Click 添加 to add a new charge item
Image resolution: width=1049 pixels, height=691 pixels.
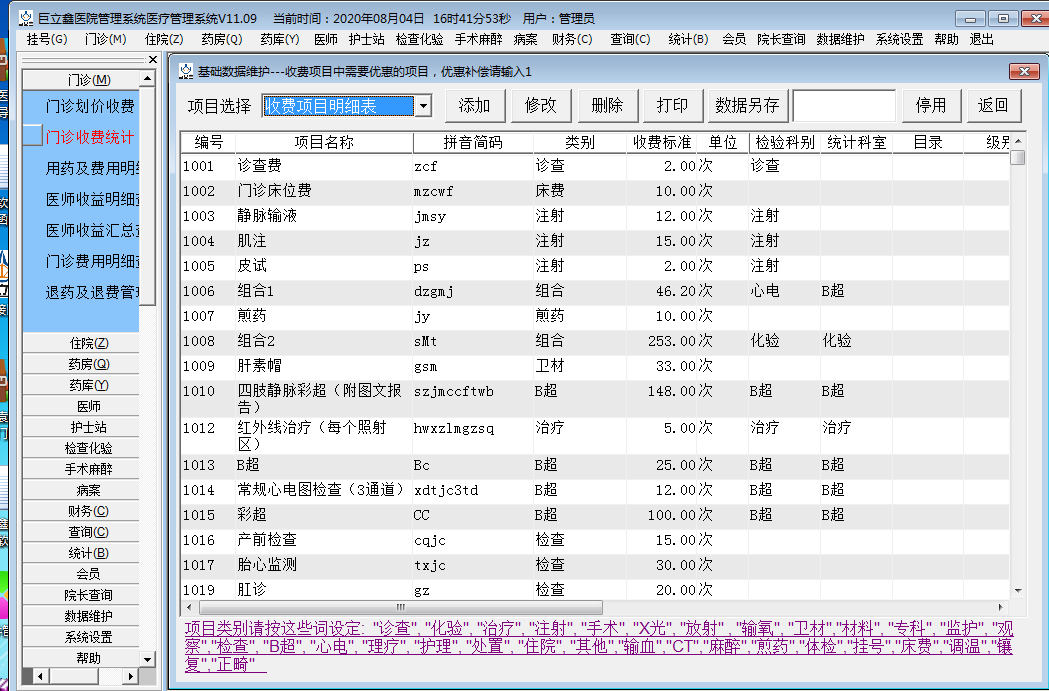pyautogui.click(x=474, y=105)
